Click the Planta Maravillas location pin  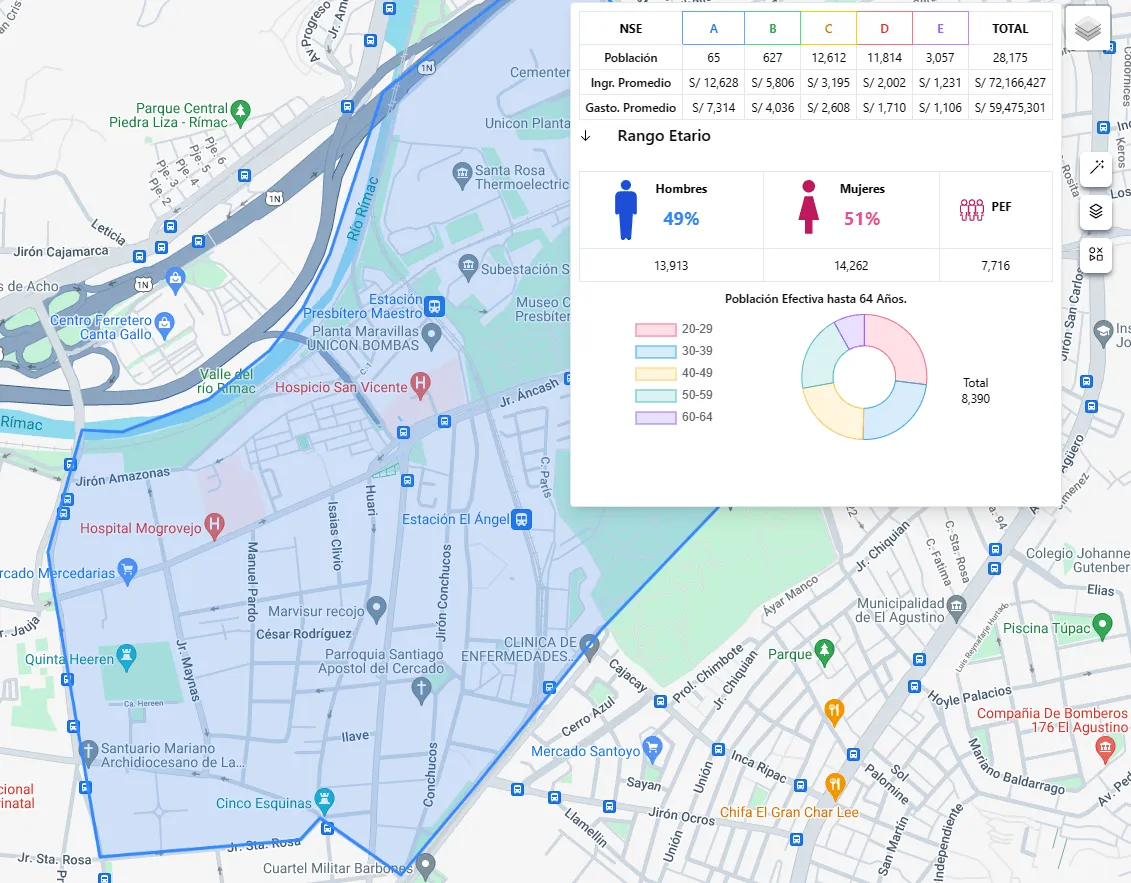(x=431, y=335)
